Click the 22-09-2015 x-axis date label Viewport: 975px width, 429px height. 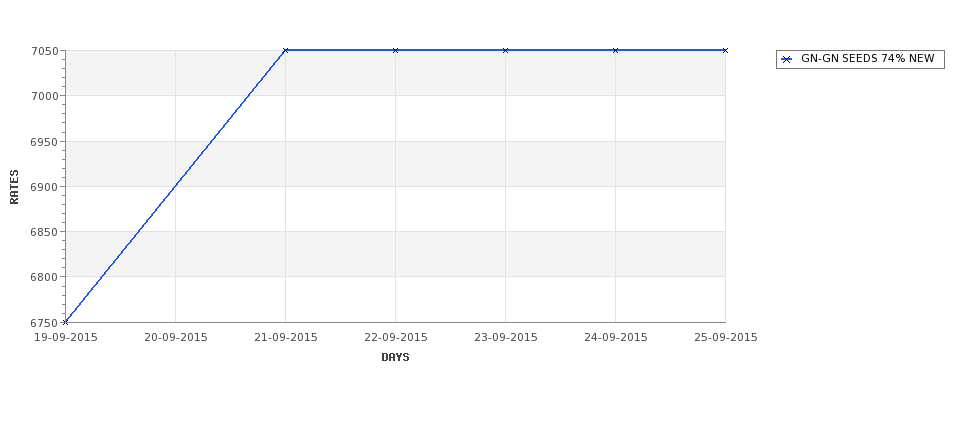tap(395, 338)
